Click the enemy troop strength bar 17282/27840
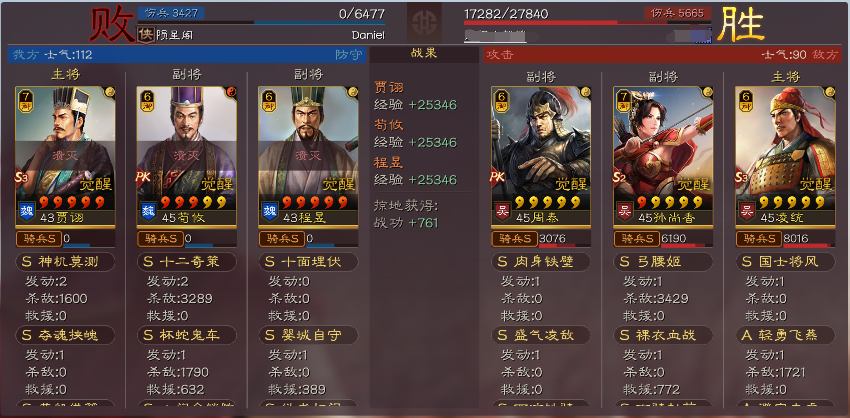850x418 pixels. pos(588,22)
